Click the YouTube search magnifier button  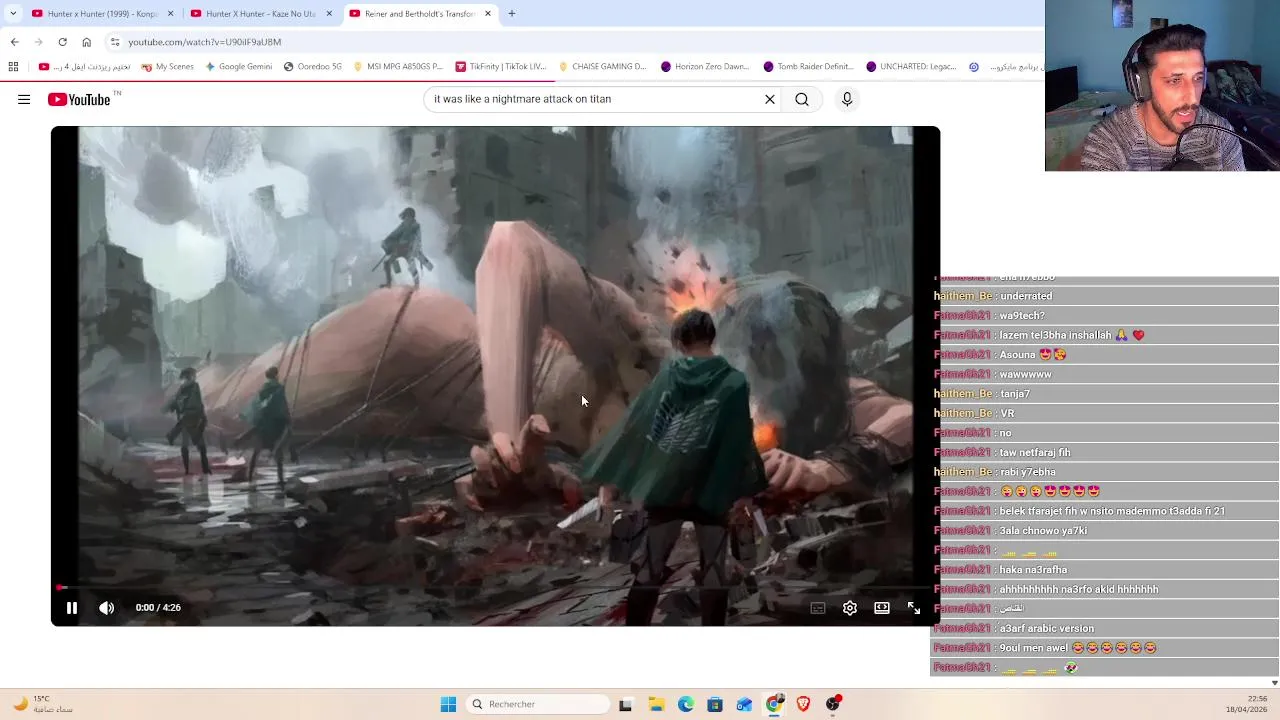[x=802, y=99]
